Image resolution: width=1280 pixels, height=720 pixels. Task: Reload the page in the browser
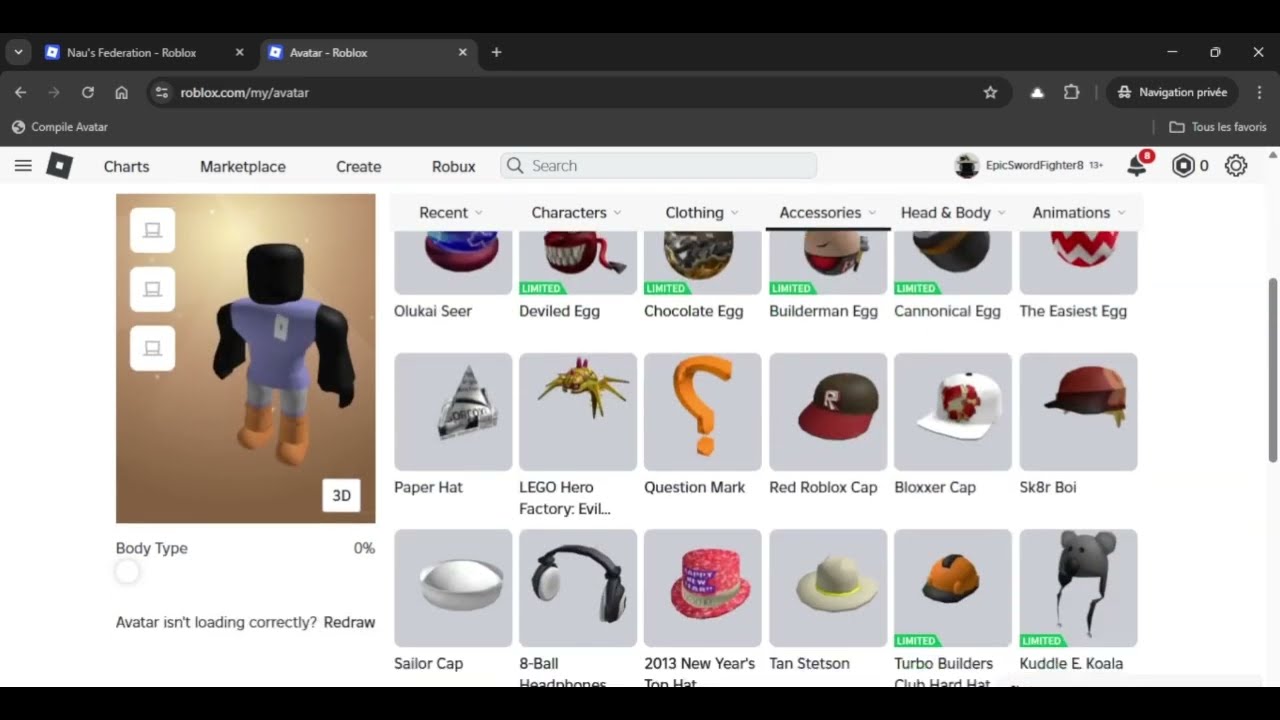tap(88, 92)
